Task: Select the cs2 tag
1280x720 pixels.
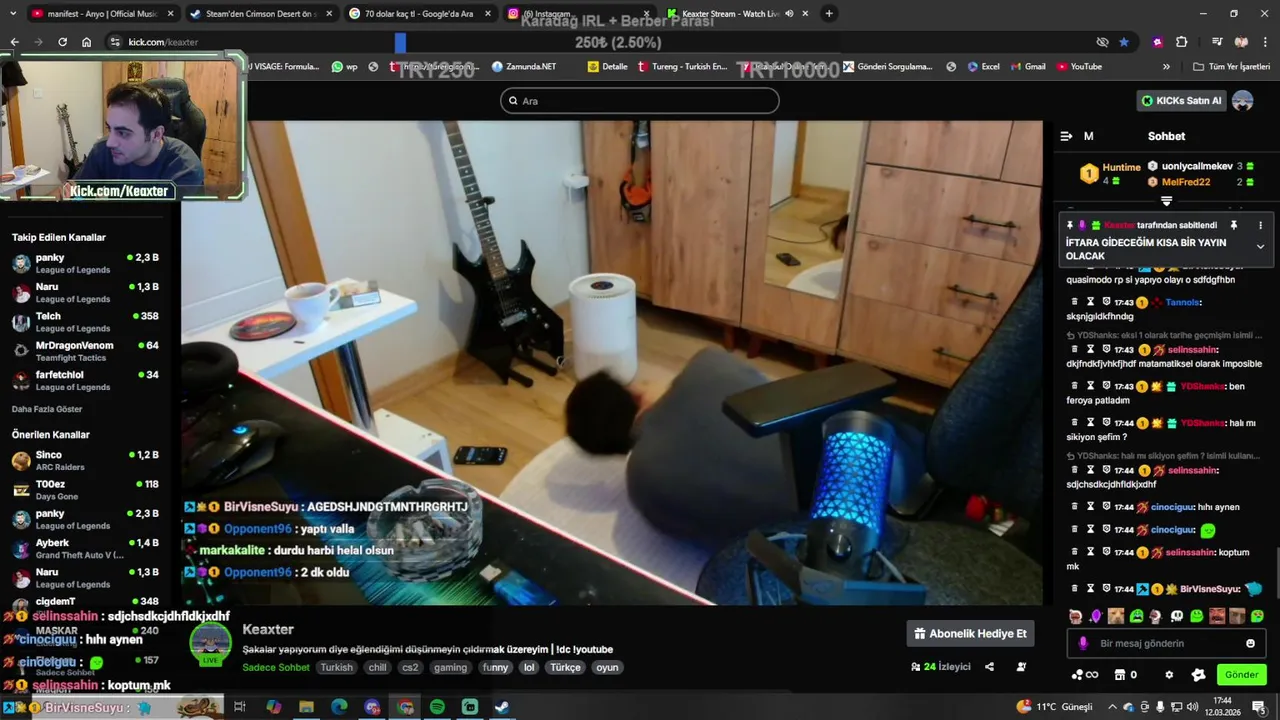Action: tap(410, 668)
